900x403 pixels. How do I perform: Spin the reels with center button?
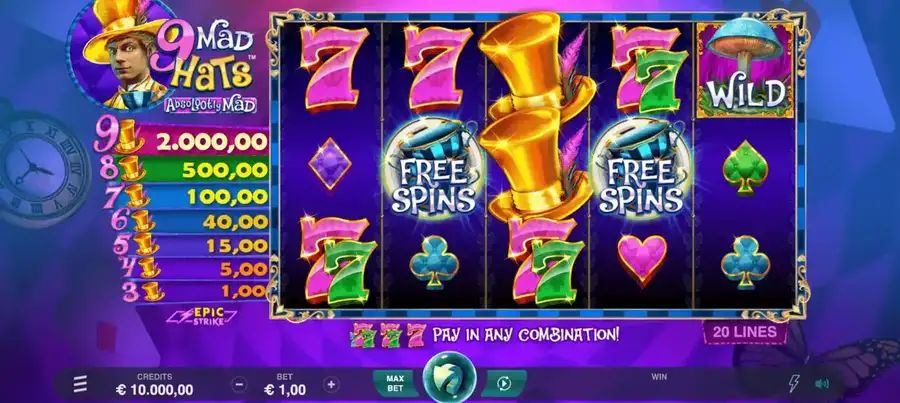[x=449, y=378]
